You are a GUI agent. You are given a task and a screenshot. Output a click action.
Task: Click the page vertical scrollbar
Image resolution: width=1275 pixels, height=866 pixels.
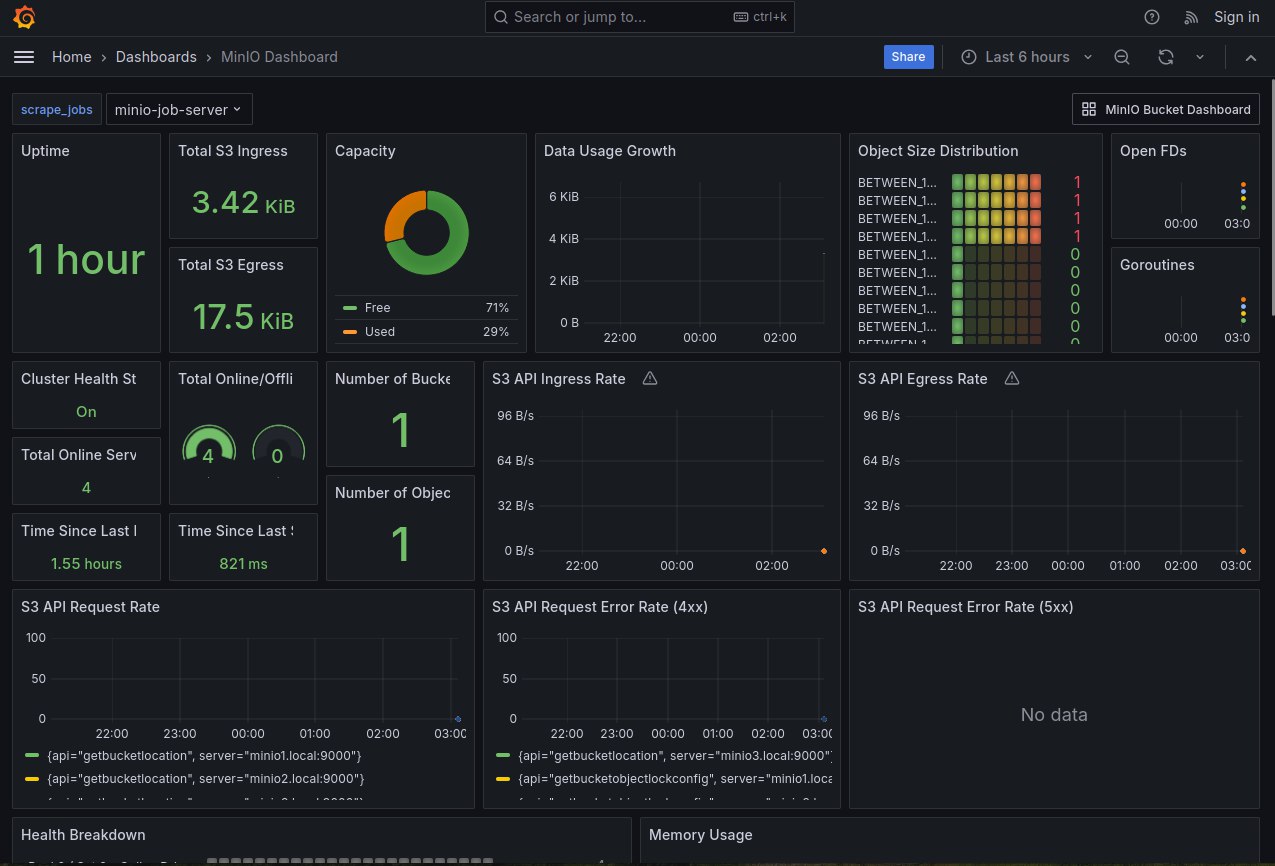click(1271, 200)
